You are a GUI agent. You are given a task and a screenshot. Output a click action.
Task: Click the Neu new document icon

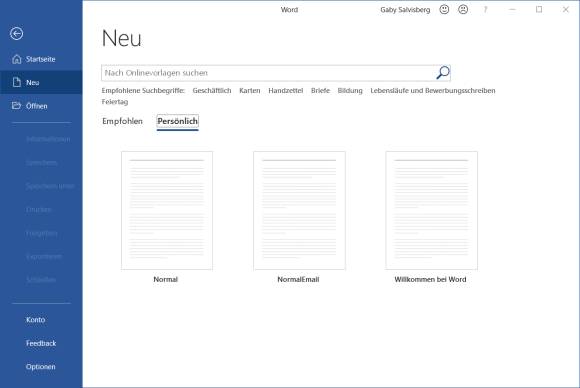[17, 82]
